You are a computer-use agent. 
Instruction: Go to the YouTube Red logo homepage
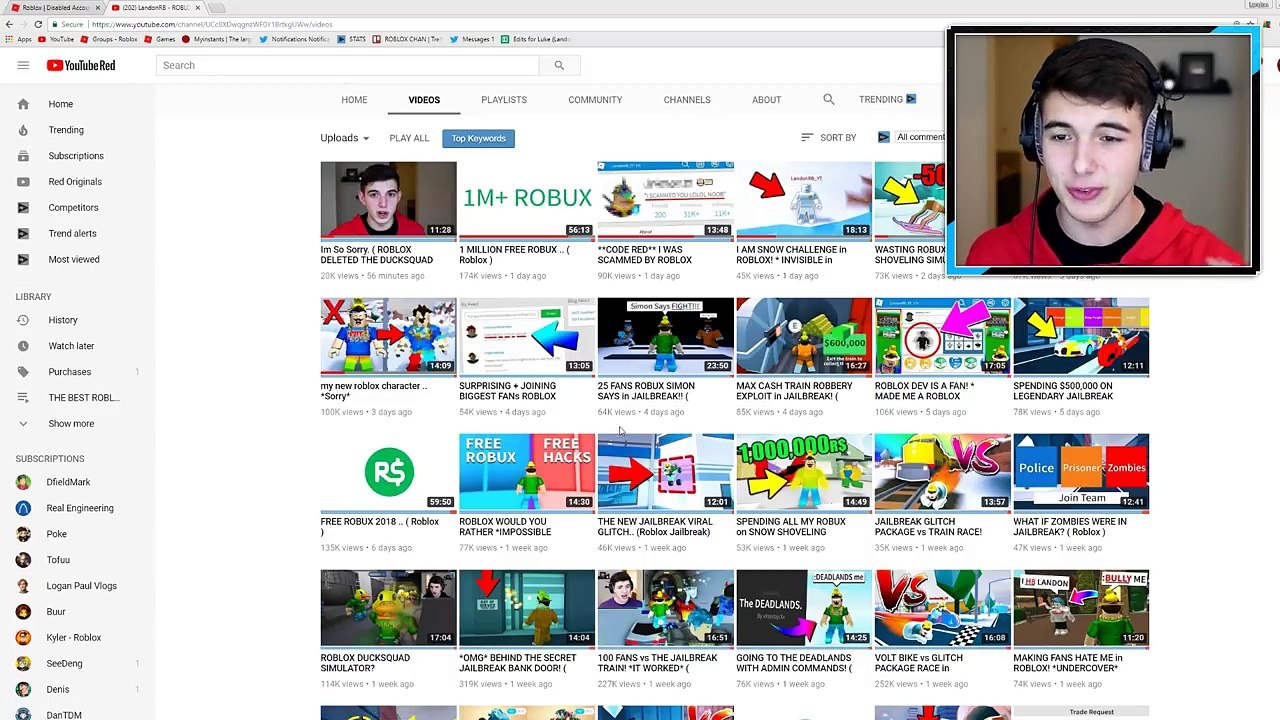[81, 65]
